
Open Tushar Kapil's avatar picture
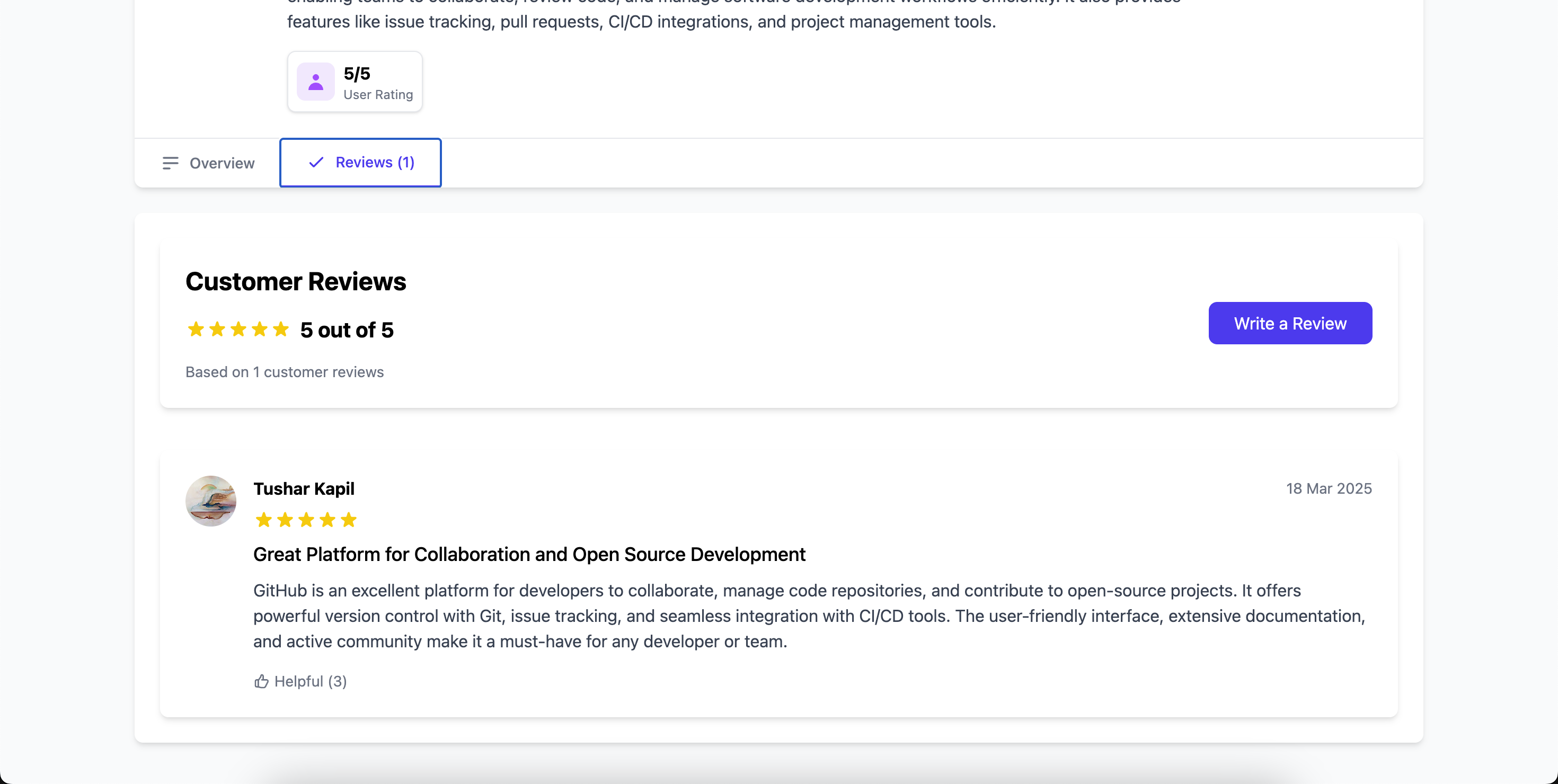210,501
